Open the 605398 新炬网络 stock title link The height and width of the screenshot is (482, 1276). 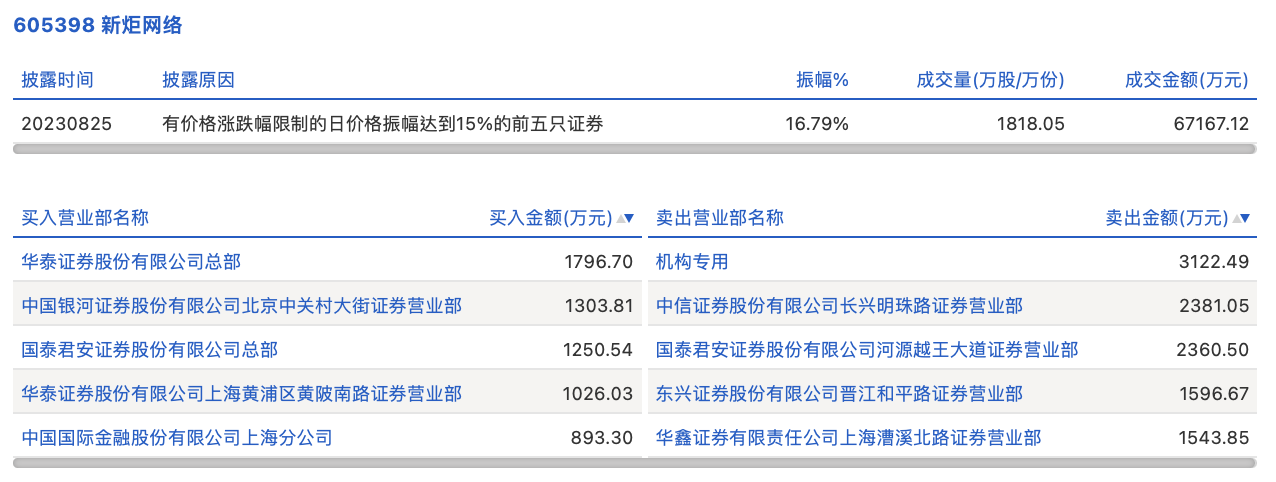(x=98, y=26)
